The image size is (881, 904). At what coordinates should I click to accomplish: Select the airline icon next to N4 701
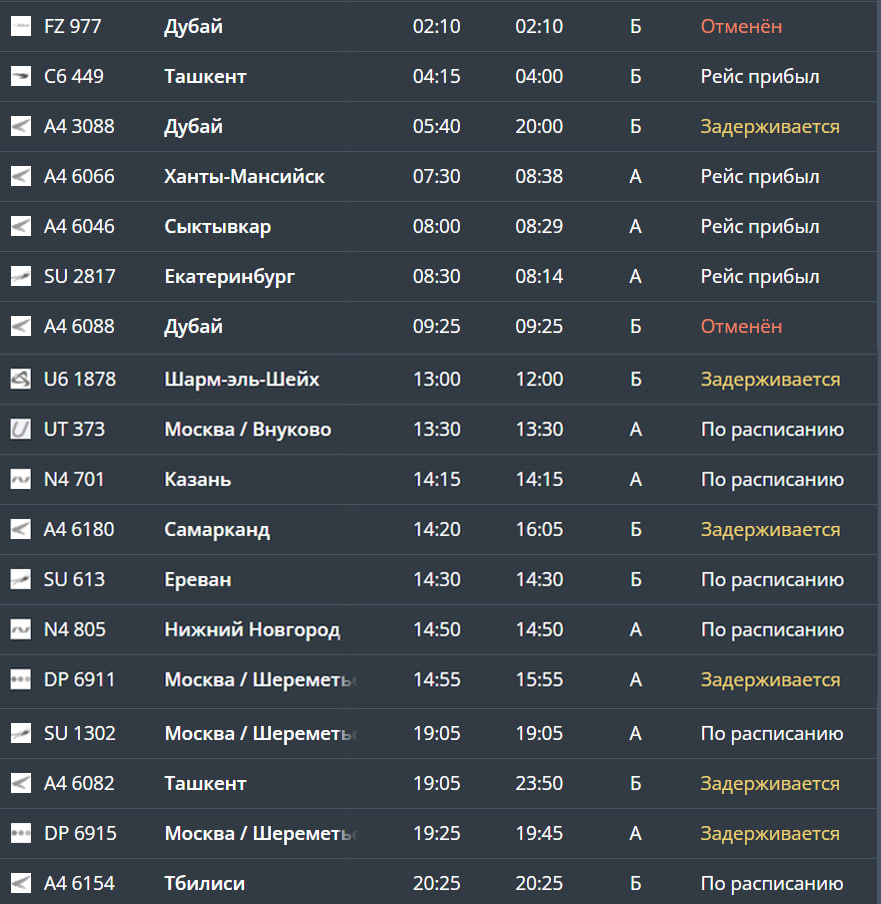[21, 480]
